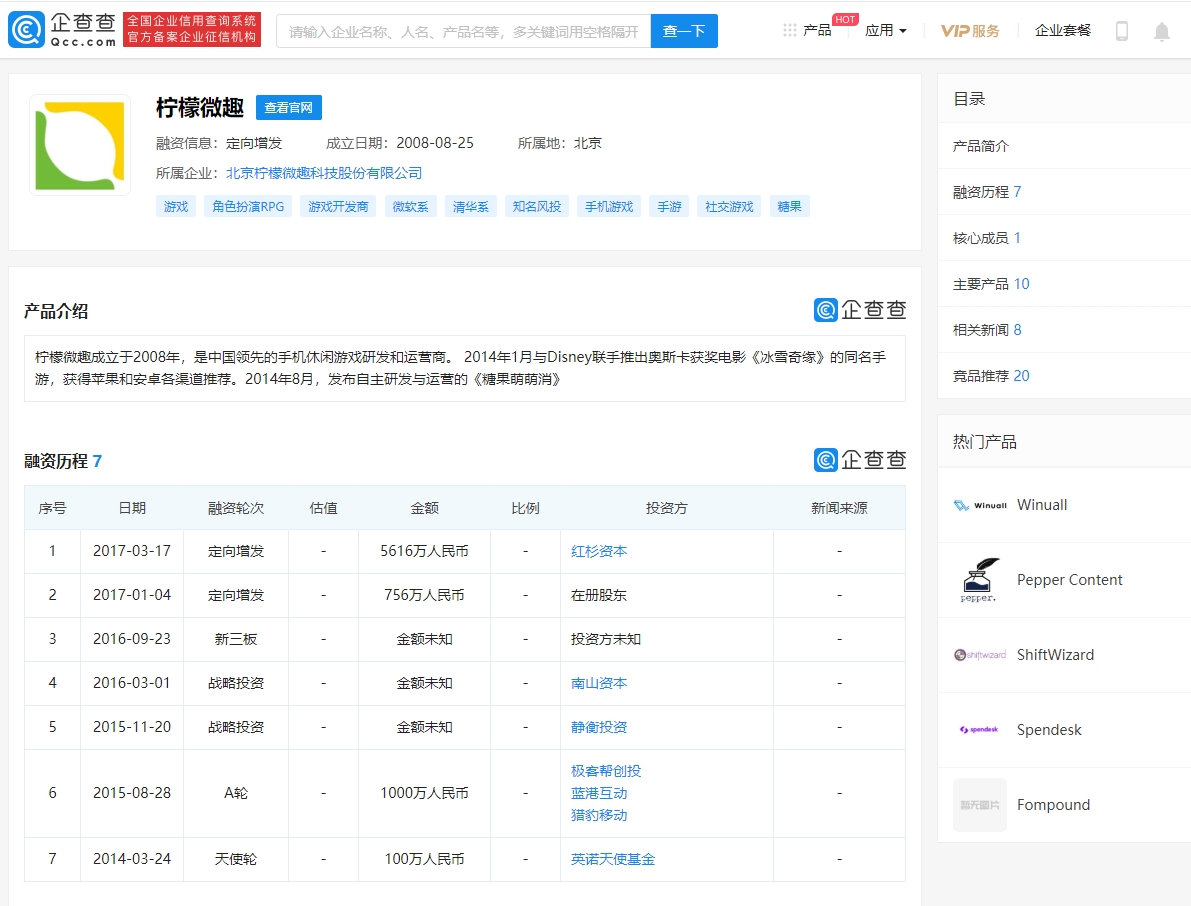Click the date 2017-03-17 cell
This screenshot has width=1191, height=906.
132,551
